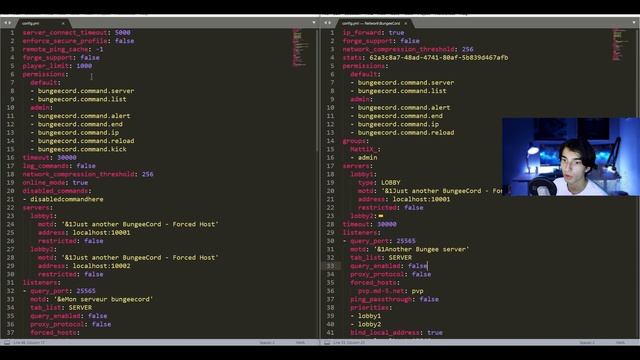
Task: Click 'tab_list: SERVER' in left pane
Action: (x=61, y=307)
